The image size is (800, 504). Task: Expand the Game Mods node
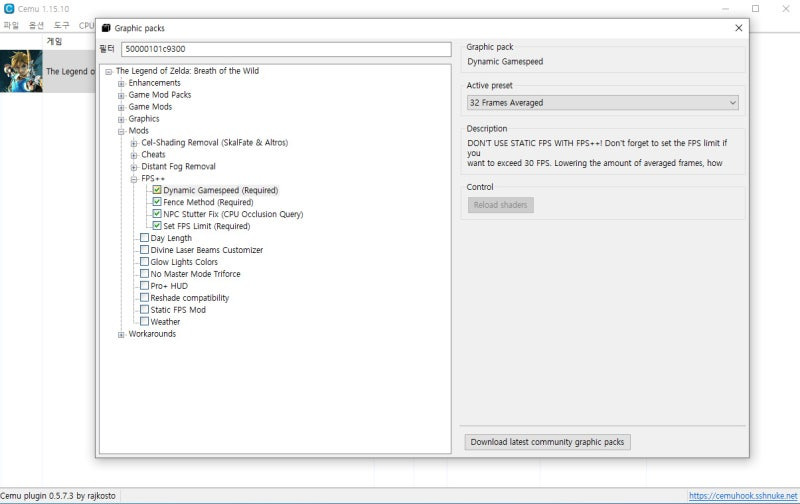point(121,108)
